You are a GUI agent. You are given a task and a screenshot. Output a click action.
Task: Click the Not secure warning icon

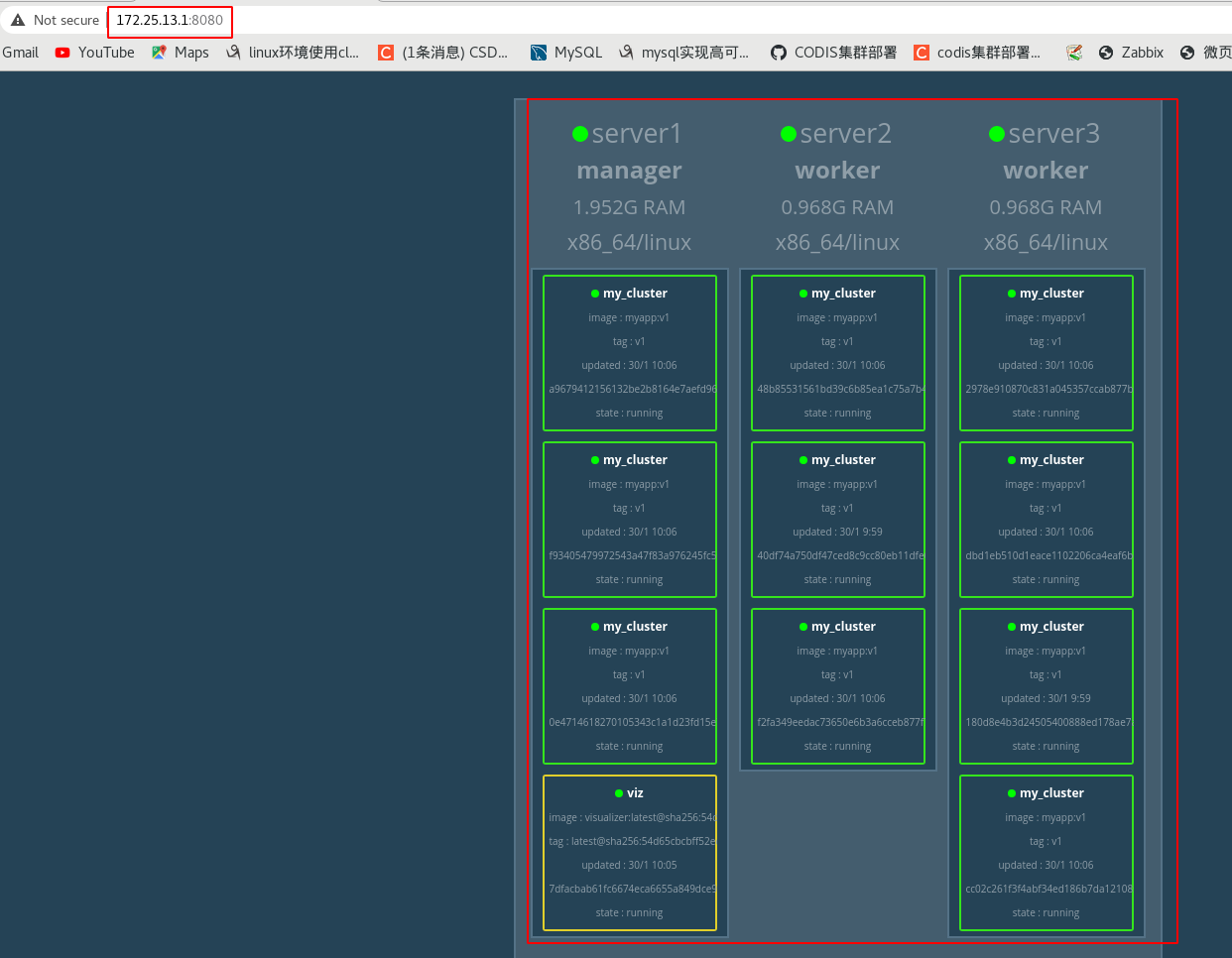[18, 20]
